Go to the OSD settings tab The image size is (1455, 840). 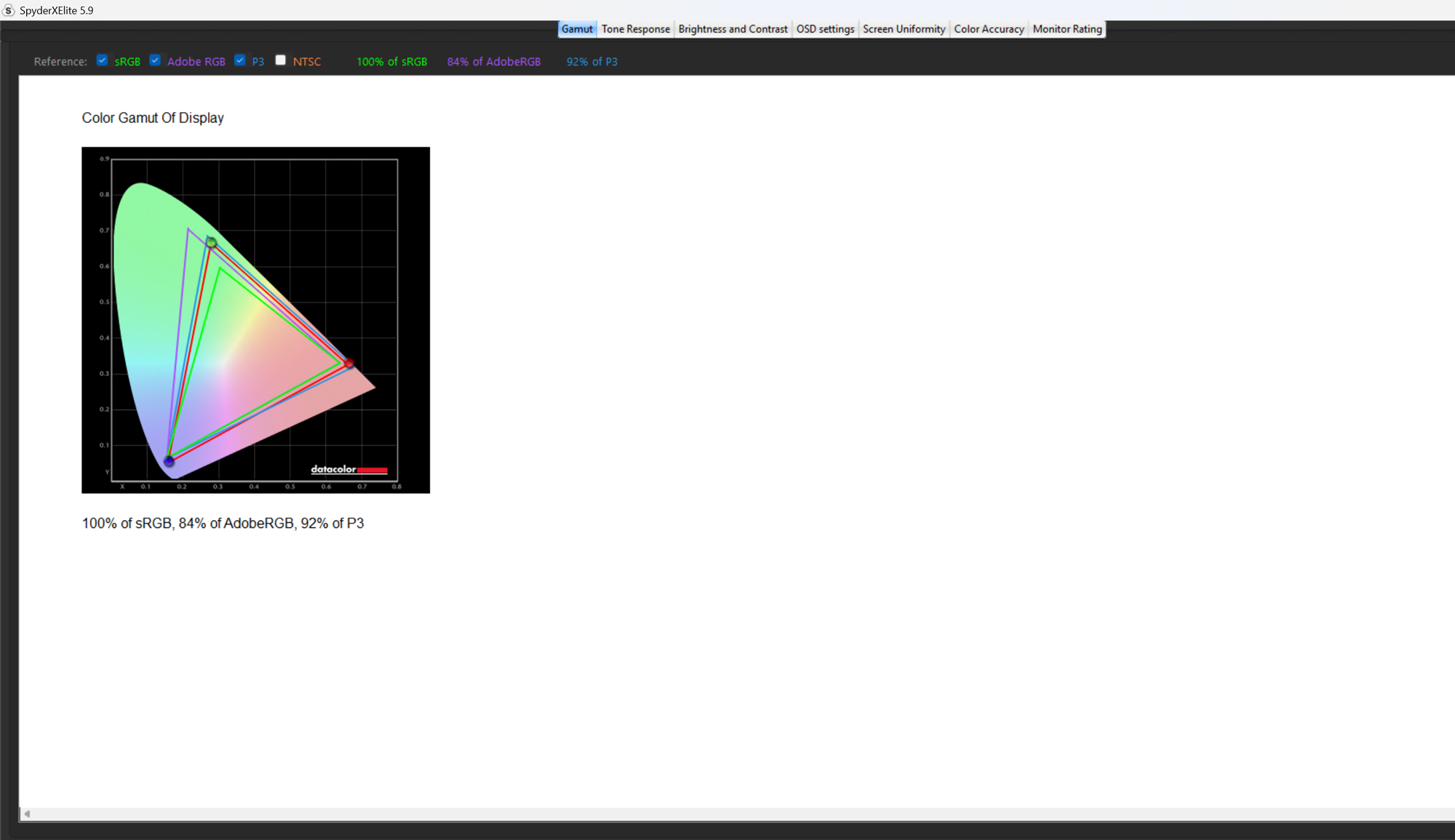pyautogui.click(x=825, y=29)
